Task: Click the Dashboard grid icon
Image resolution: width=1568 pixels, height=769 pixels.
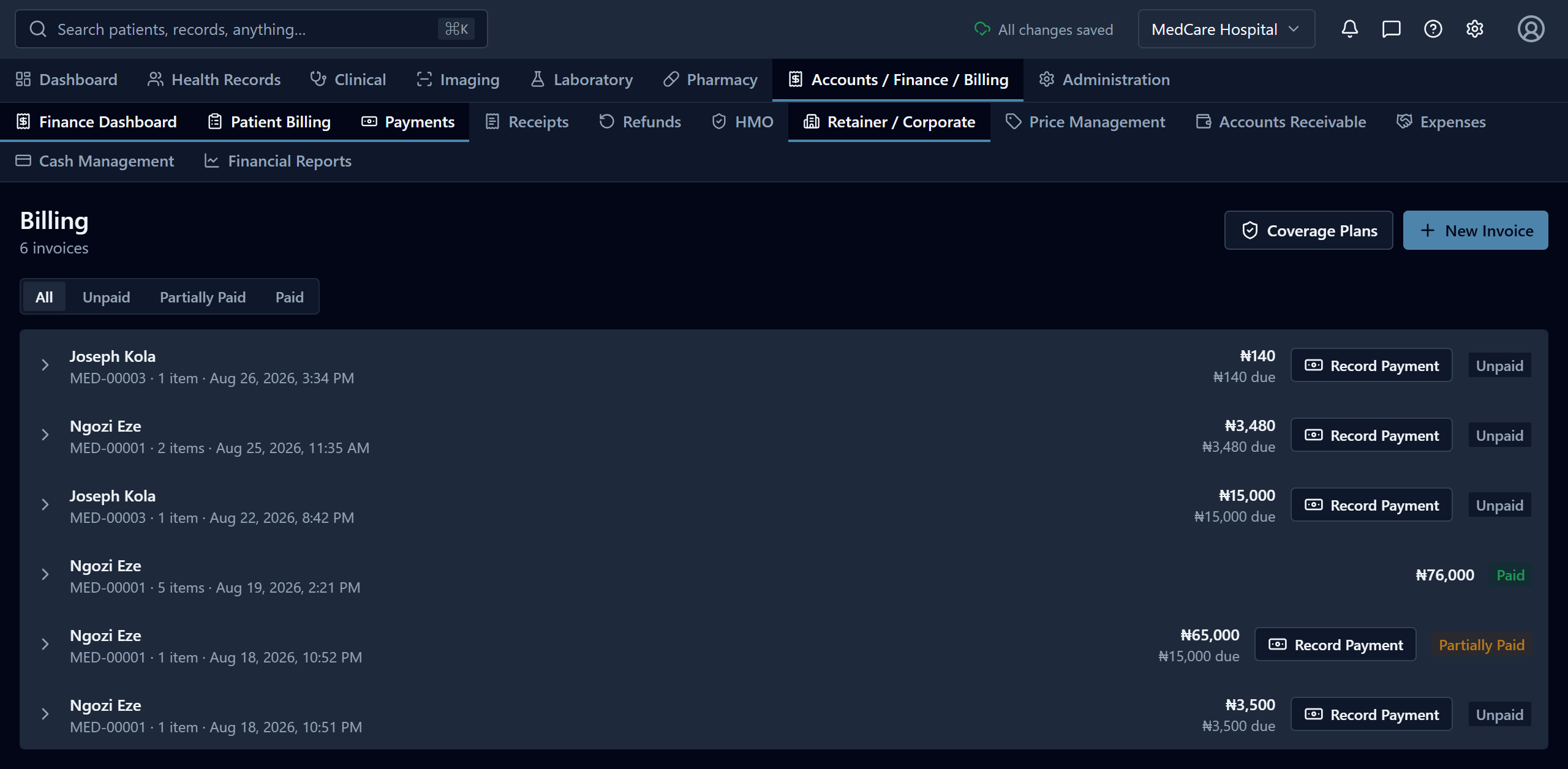Action: (23, 79)
